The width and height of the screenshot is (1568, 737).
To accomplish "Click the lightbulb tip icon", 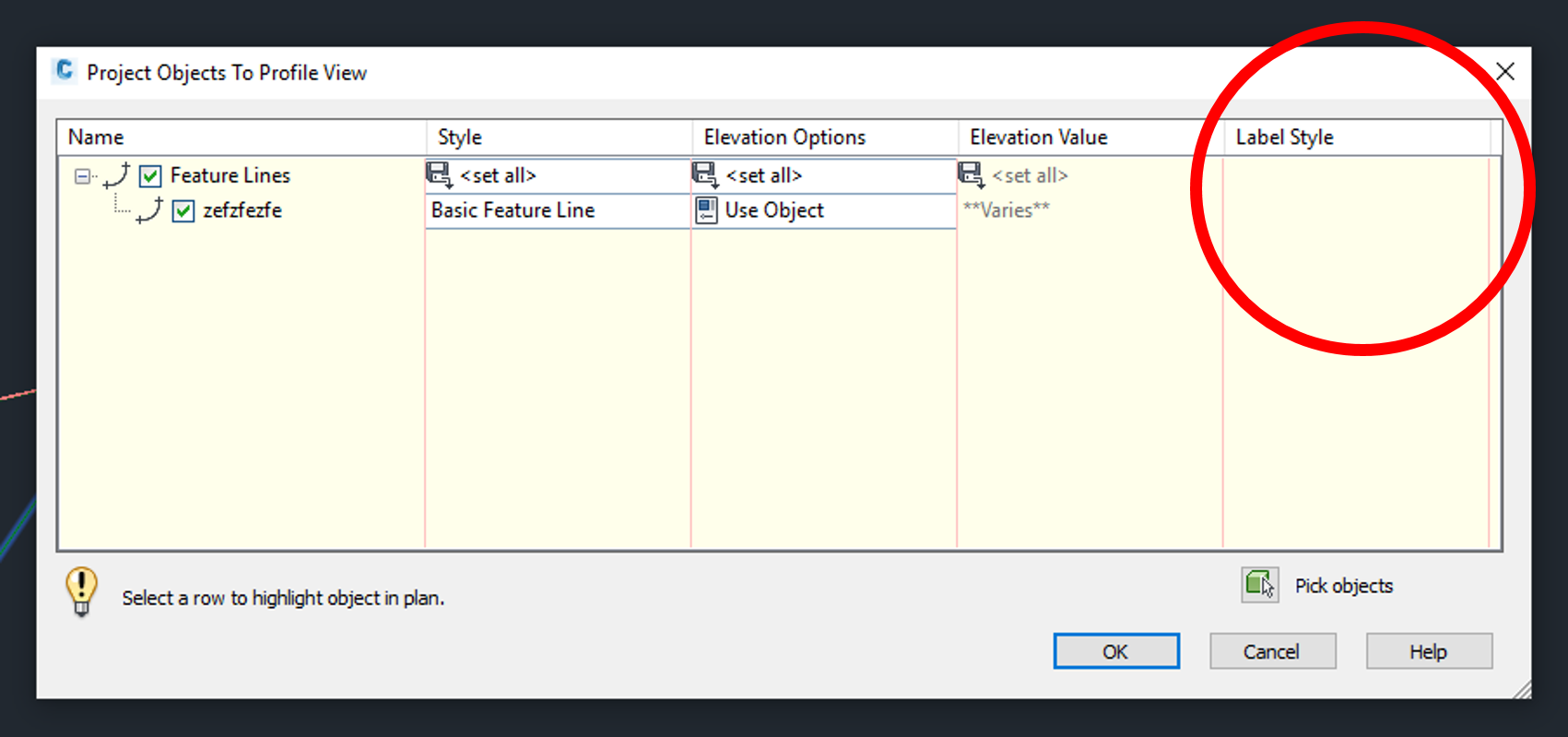I will tap(81, 590).
